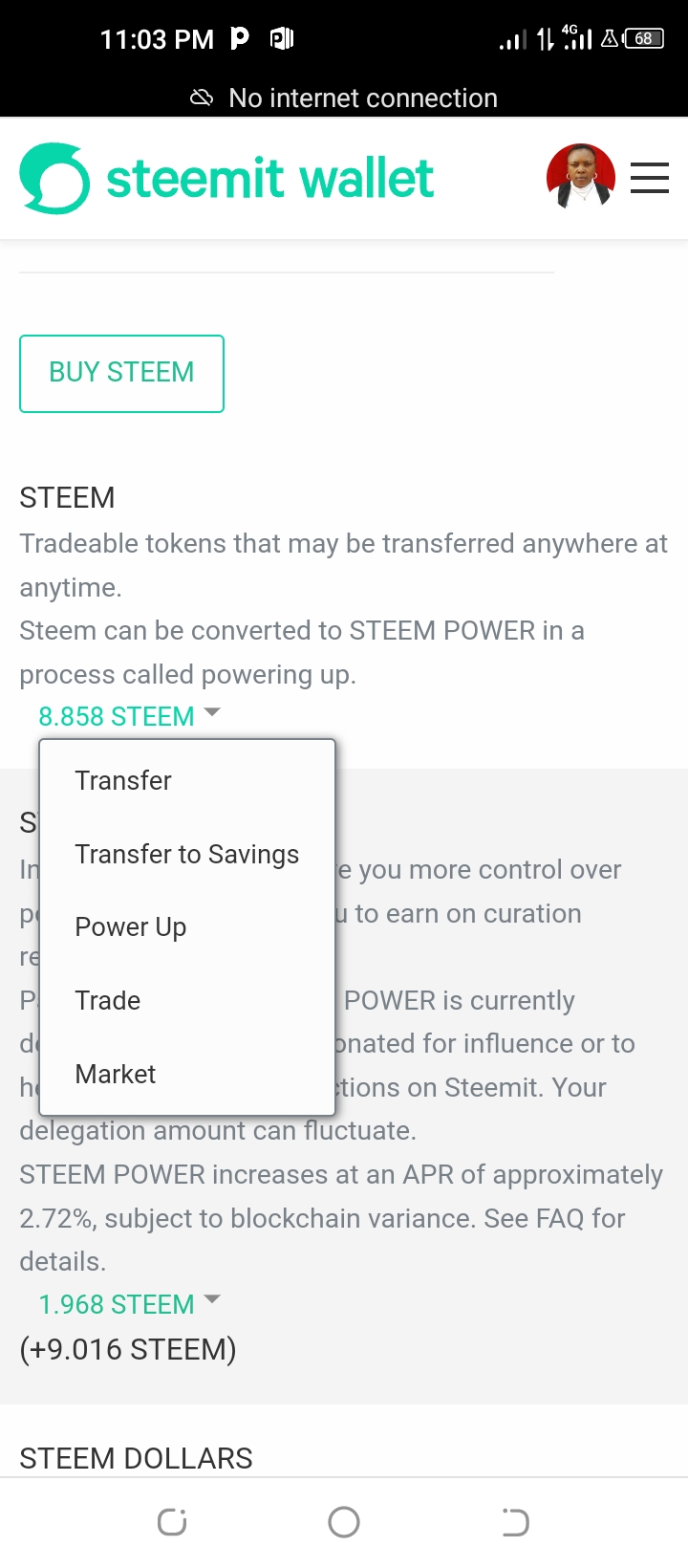688x1568 pixels.
Task: Select Transfer from the dropdown menu
Action: (x=123, y=780)
